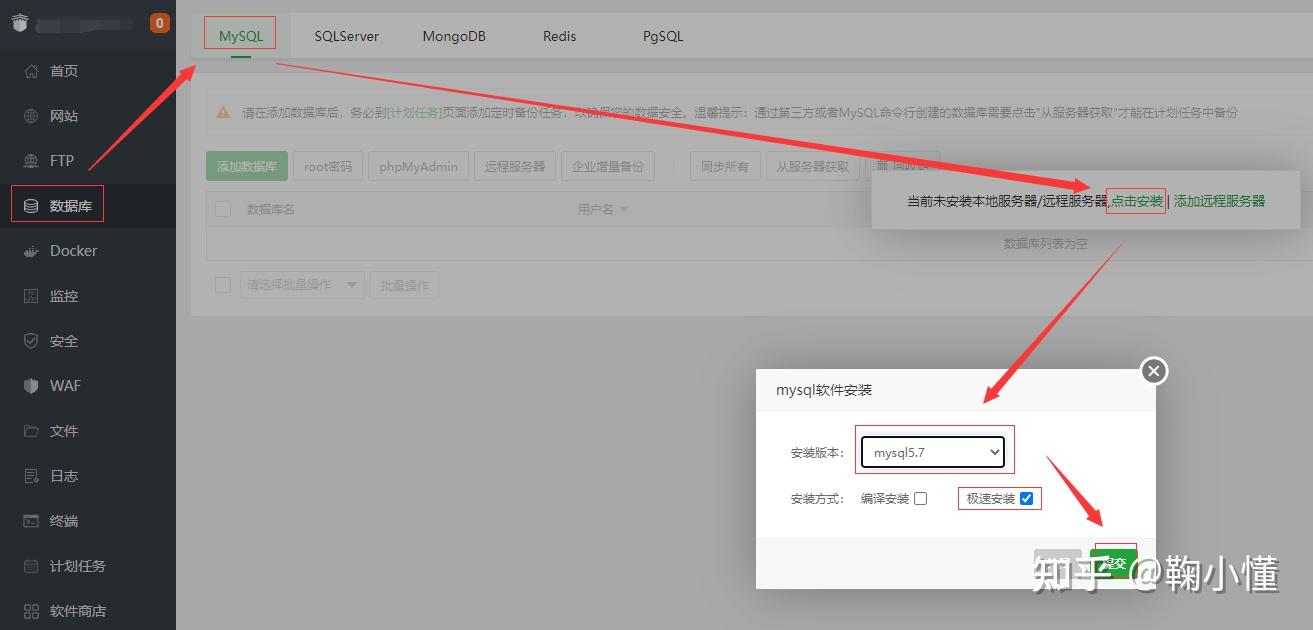This screenshot has height=630, width=1313.
Task: Open the 日志 logs sidebar item
Action: 87,476
